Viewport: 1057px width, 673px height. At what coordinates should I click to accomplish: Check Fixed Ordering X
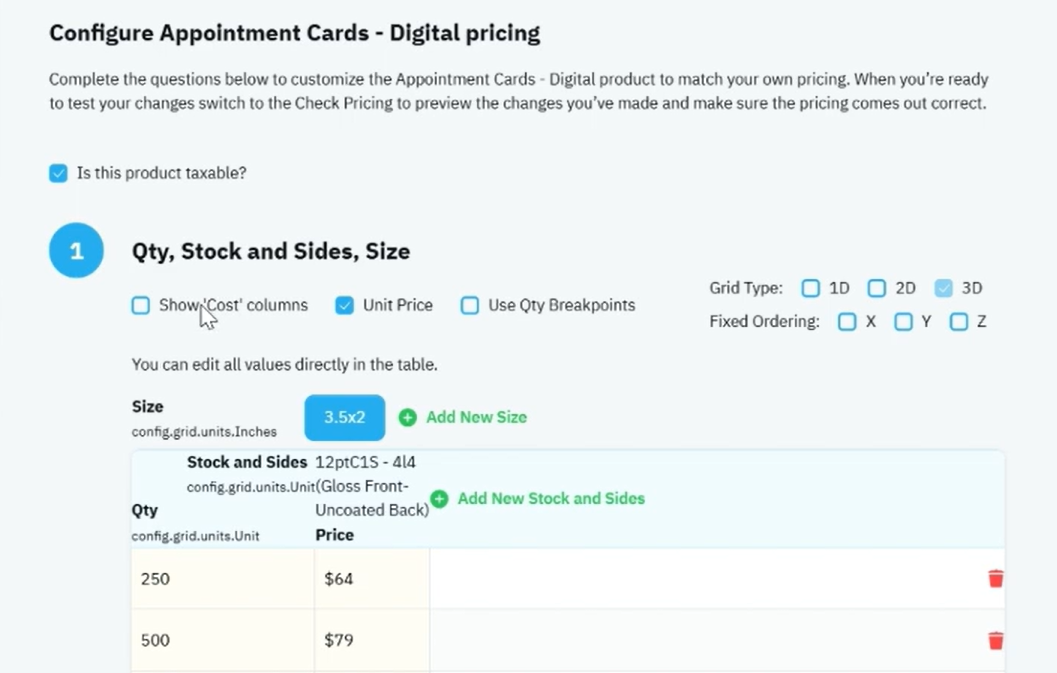847,322
